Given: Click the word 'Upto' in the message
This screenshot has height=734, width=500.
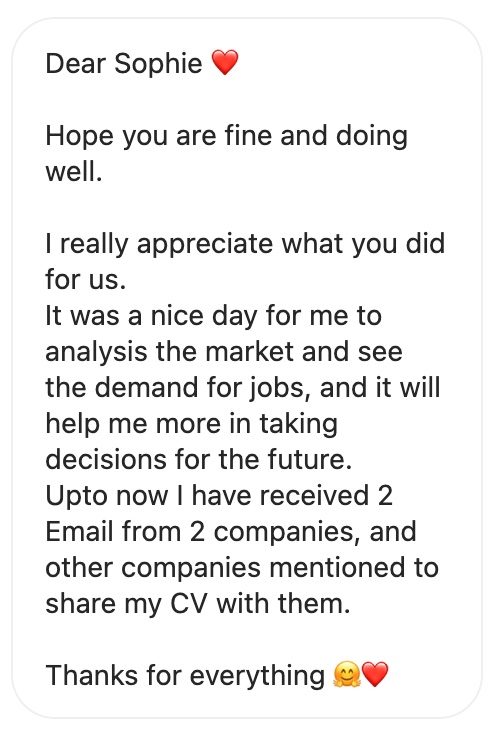Looking at the screenshot, I should point(76,497).
